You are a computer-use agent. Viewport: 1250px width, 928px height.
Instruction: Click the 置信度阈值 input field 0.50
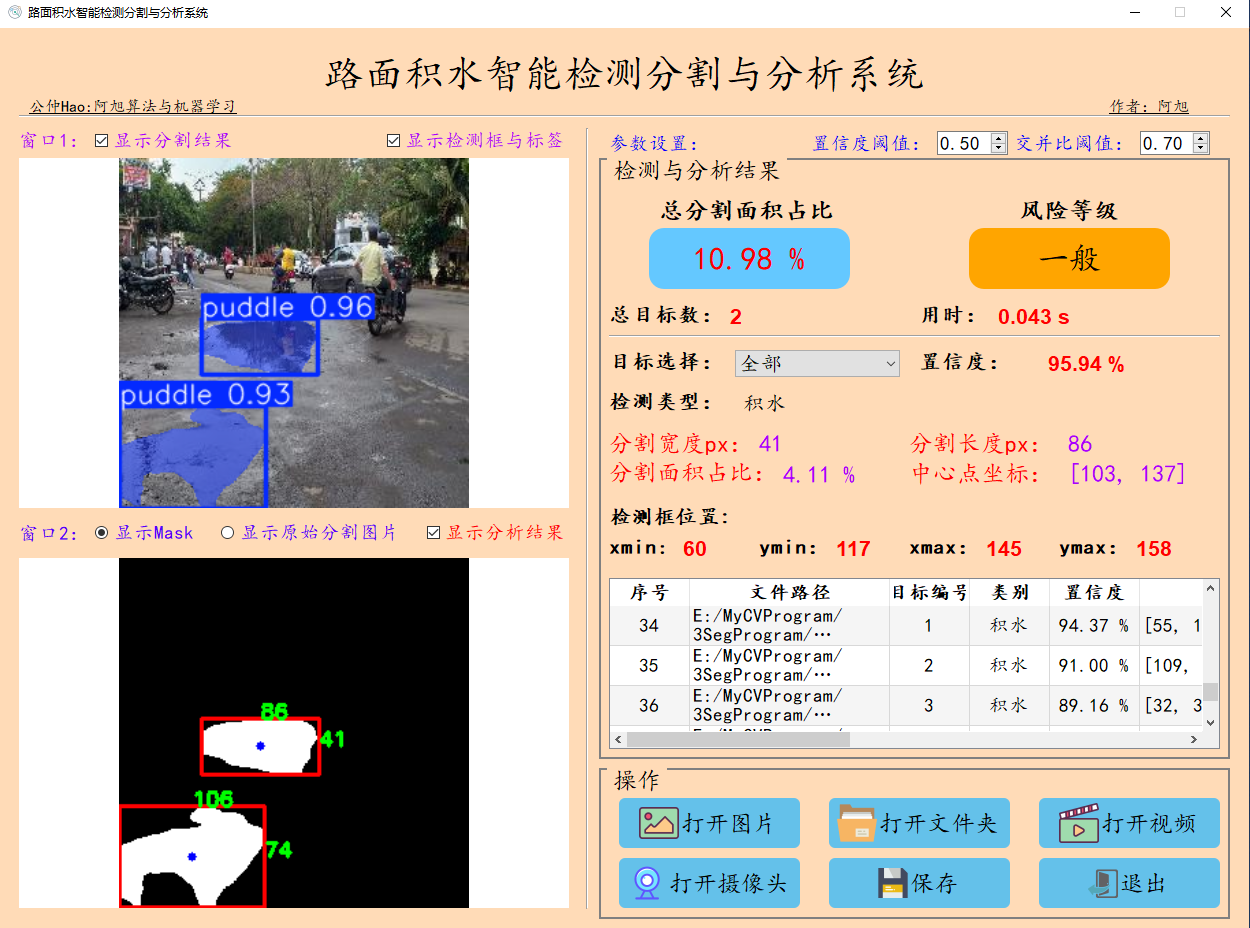tap(964, 143)
